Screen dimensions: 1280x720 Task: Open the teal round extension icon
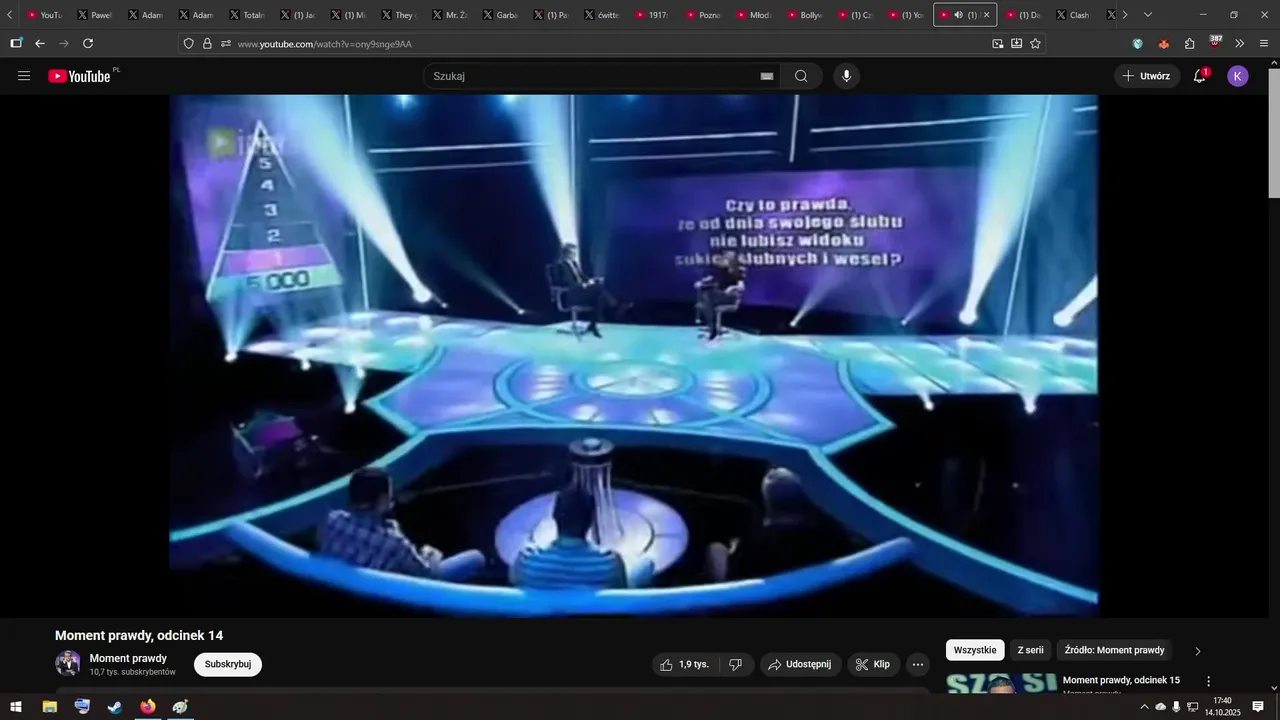click(x=1138, y=43)
